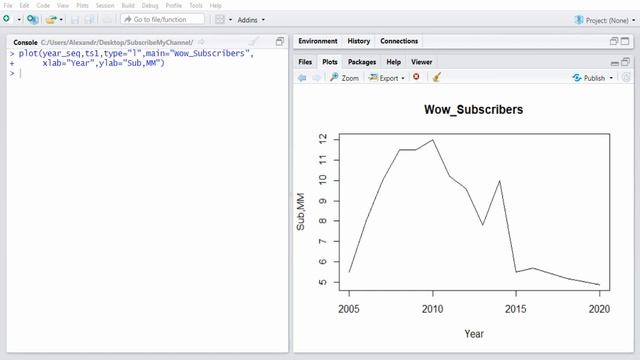640x360 pixels.
Task: Click the Save document icon
Action: click(x=75, y=19)
